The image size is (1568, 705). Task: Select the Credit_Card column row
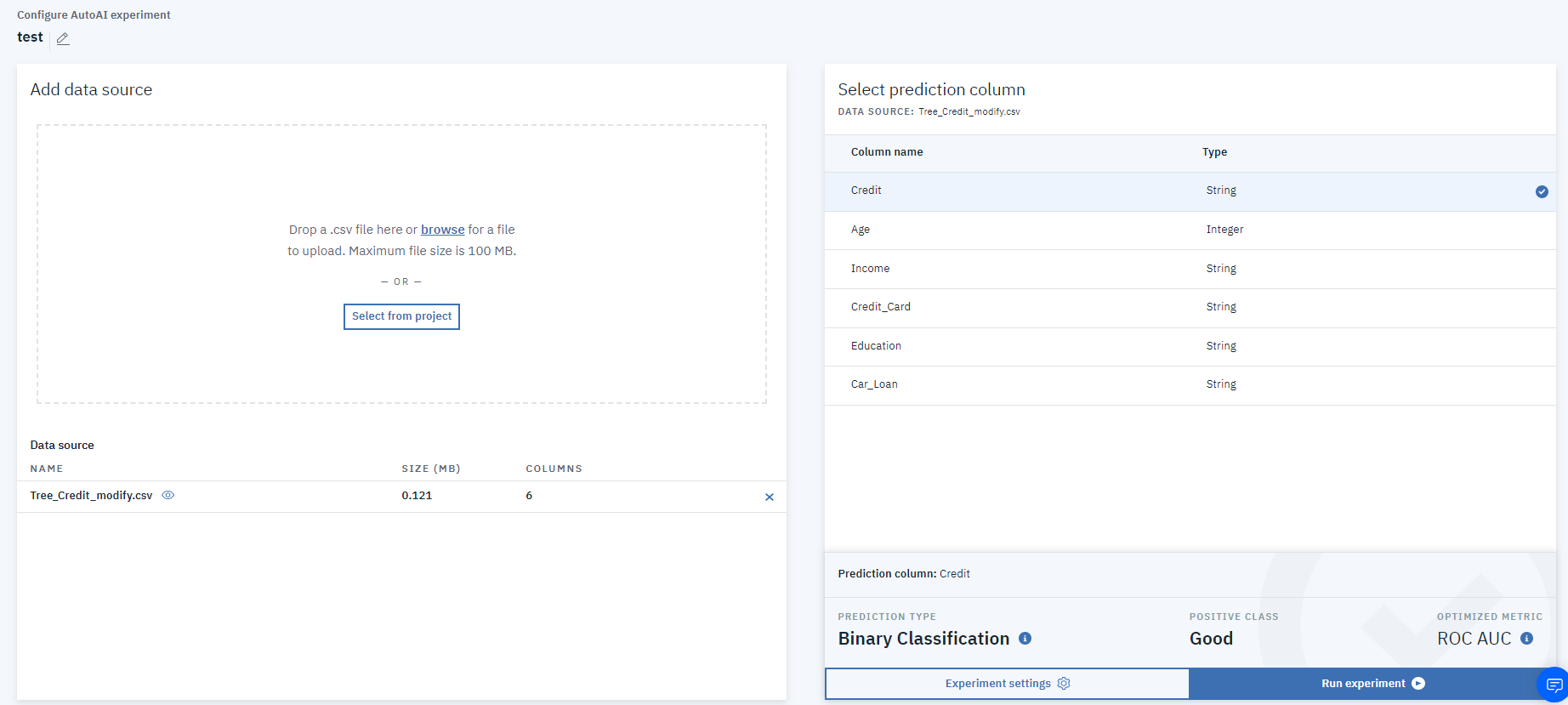pos(880,307)
